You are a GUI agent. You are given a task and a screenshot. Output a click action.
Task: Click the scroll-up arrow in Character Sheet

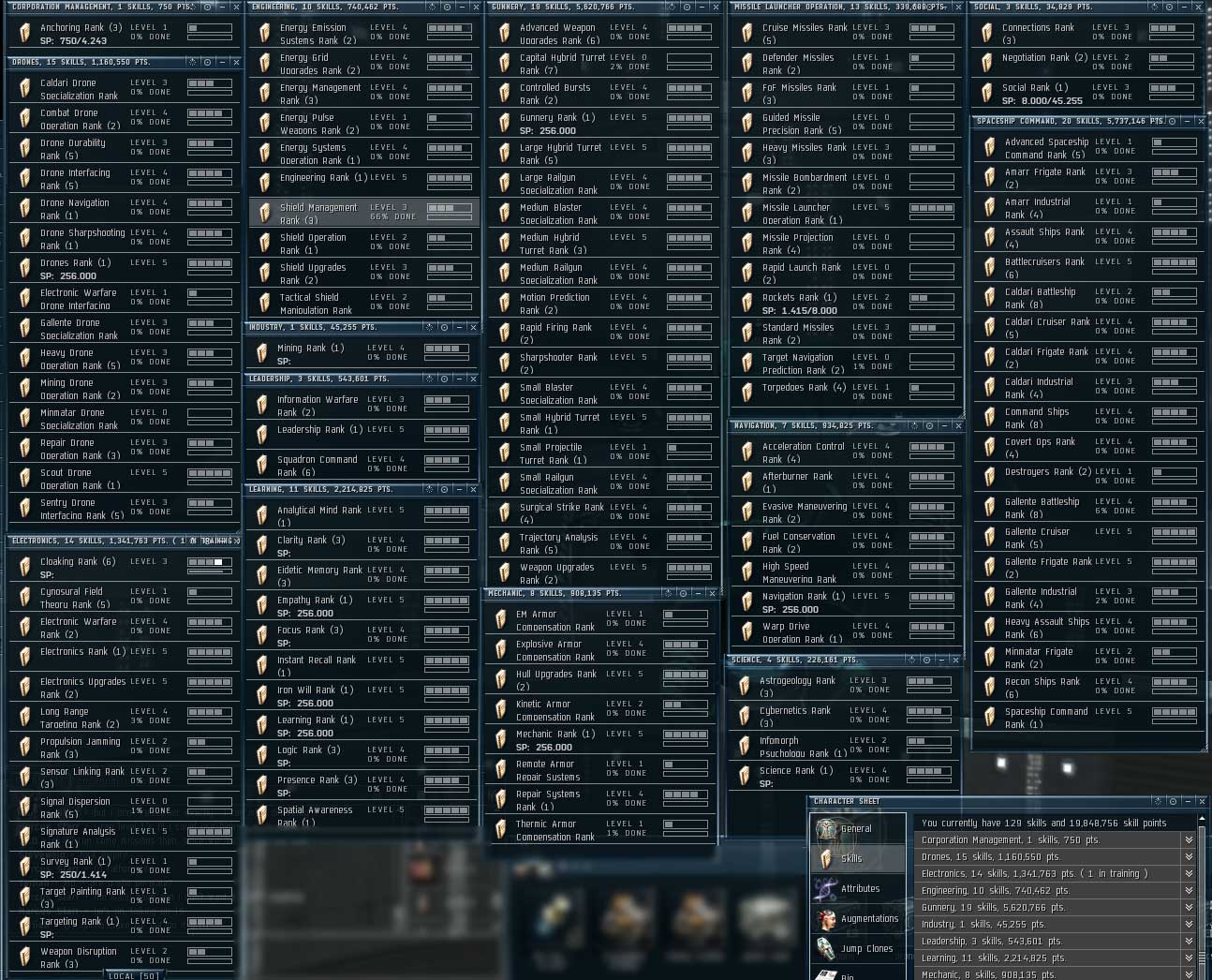click(x=1203, y=820)
